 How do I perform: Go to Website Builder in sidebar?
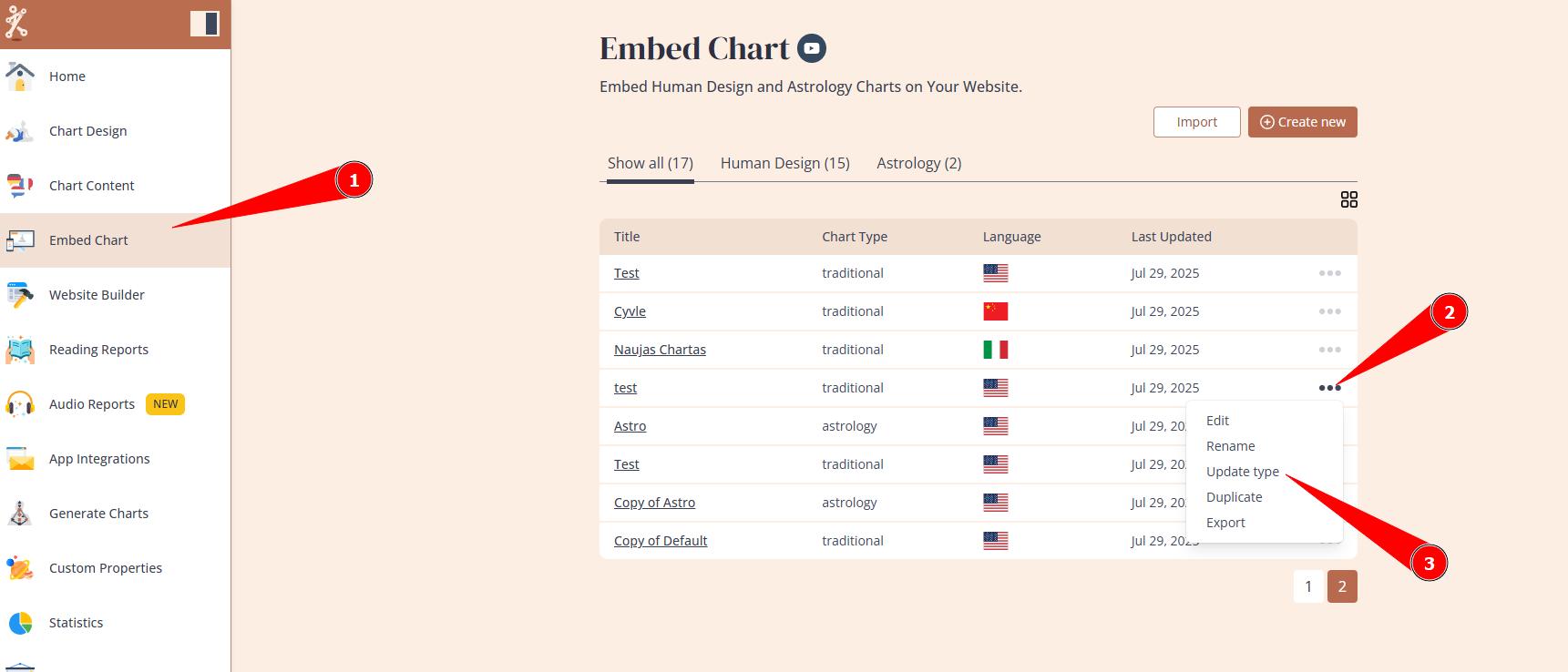(97, 295)
